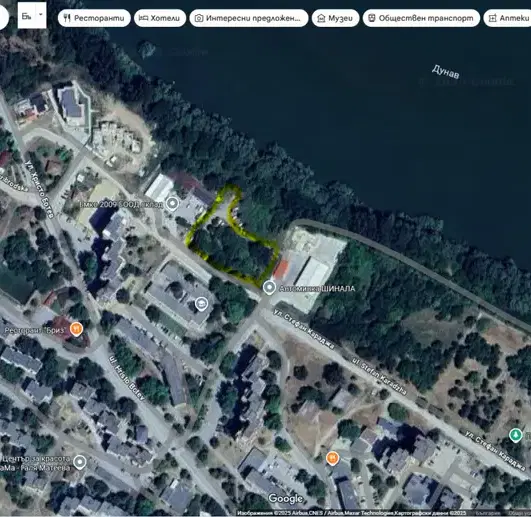Click the Ресторанти filter chip text
531x517 pixels.
(99, 18)
